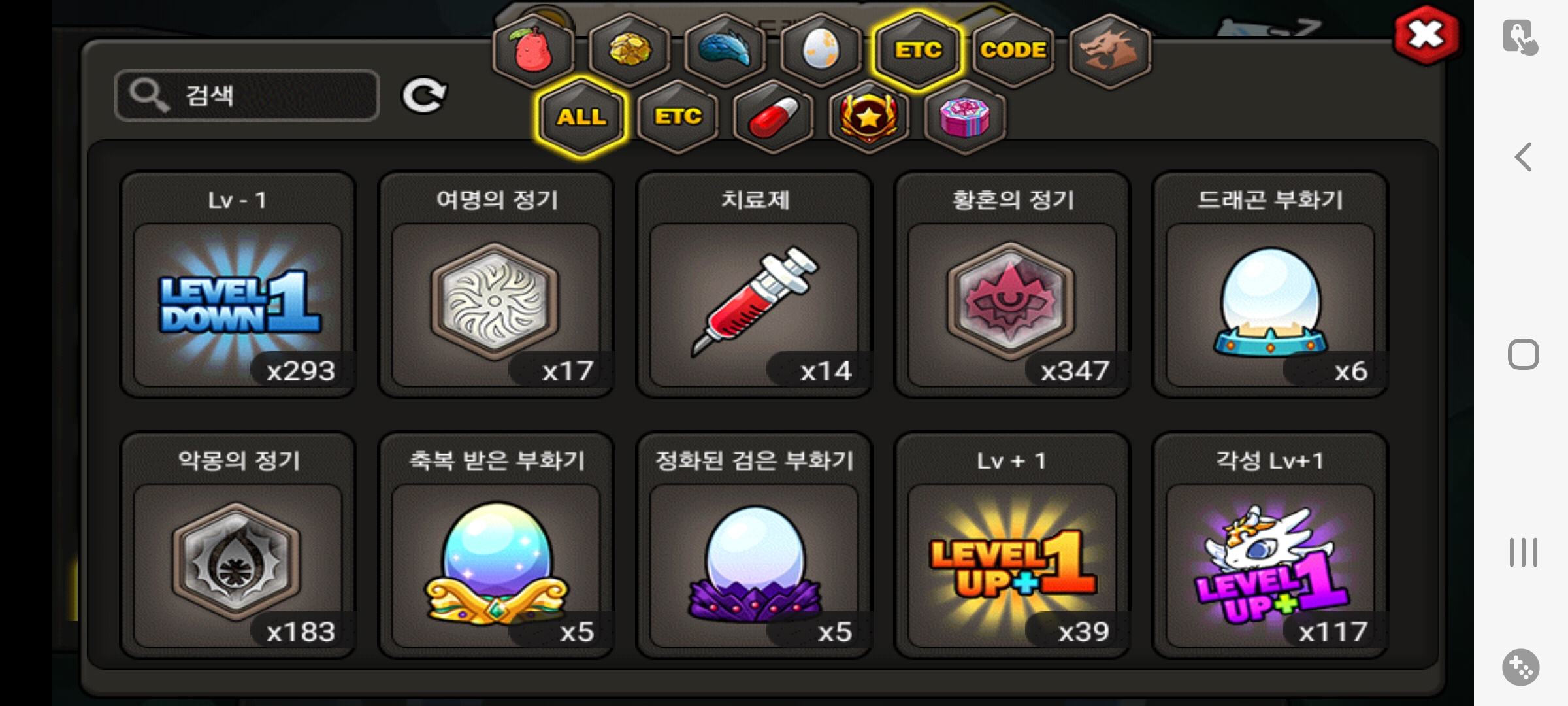Choose the 드래곤 부화기 incubator item

(1271, 284)
